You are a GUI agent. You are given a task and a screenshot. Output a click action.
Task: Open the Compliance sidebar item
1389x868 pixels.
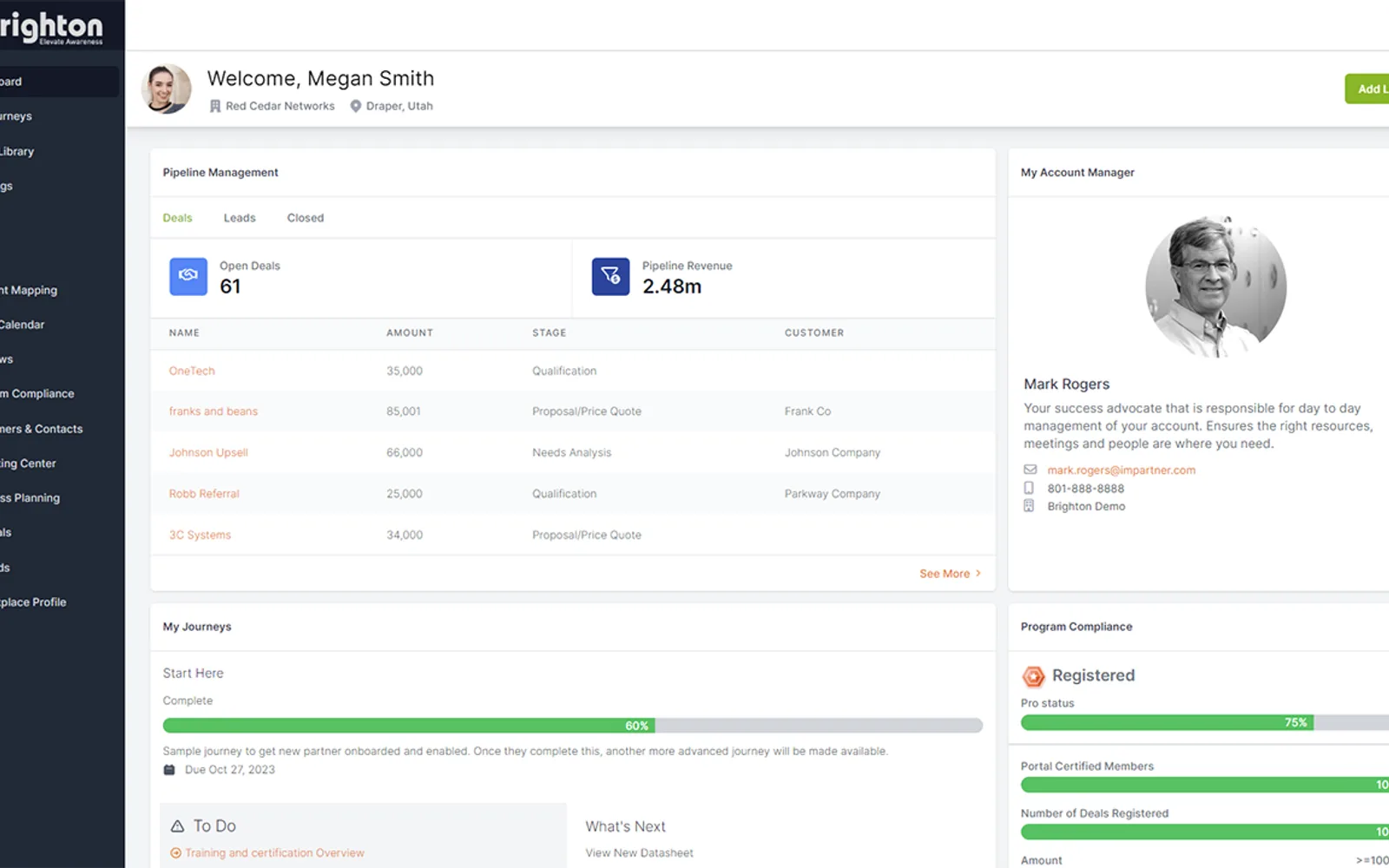(37, 394)
